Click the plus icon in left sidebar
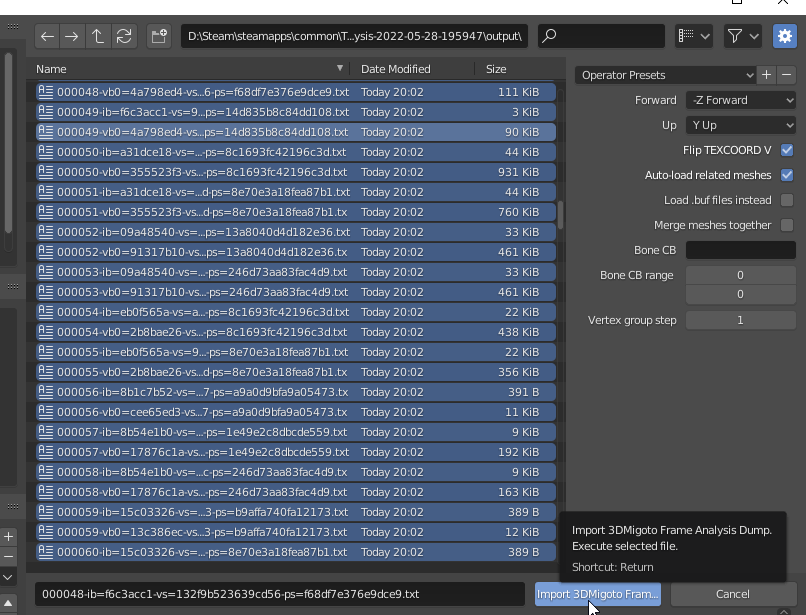The image size is (806, 615). (8, 537)
